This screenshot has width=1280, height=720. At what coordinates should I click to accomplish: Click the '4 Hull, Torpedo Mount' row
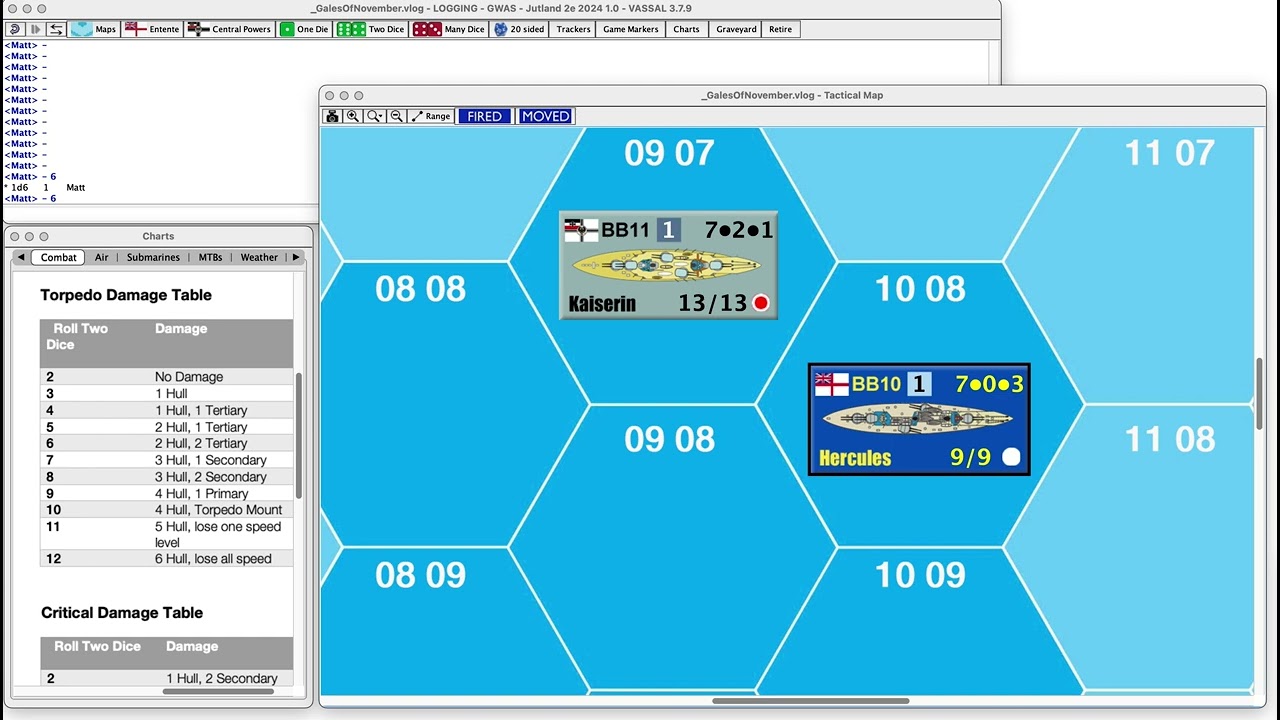(x=166, y=510)
